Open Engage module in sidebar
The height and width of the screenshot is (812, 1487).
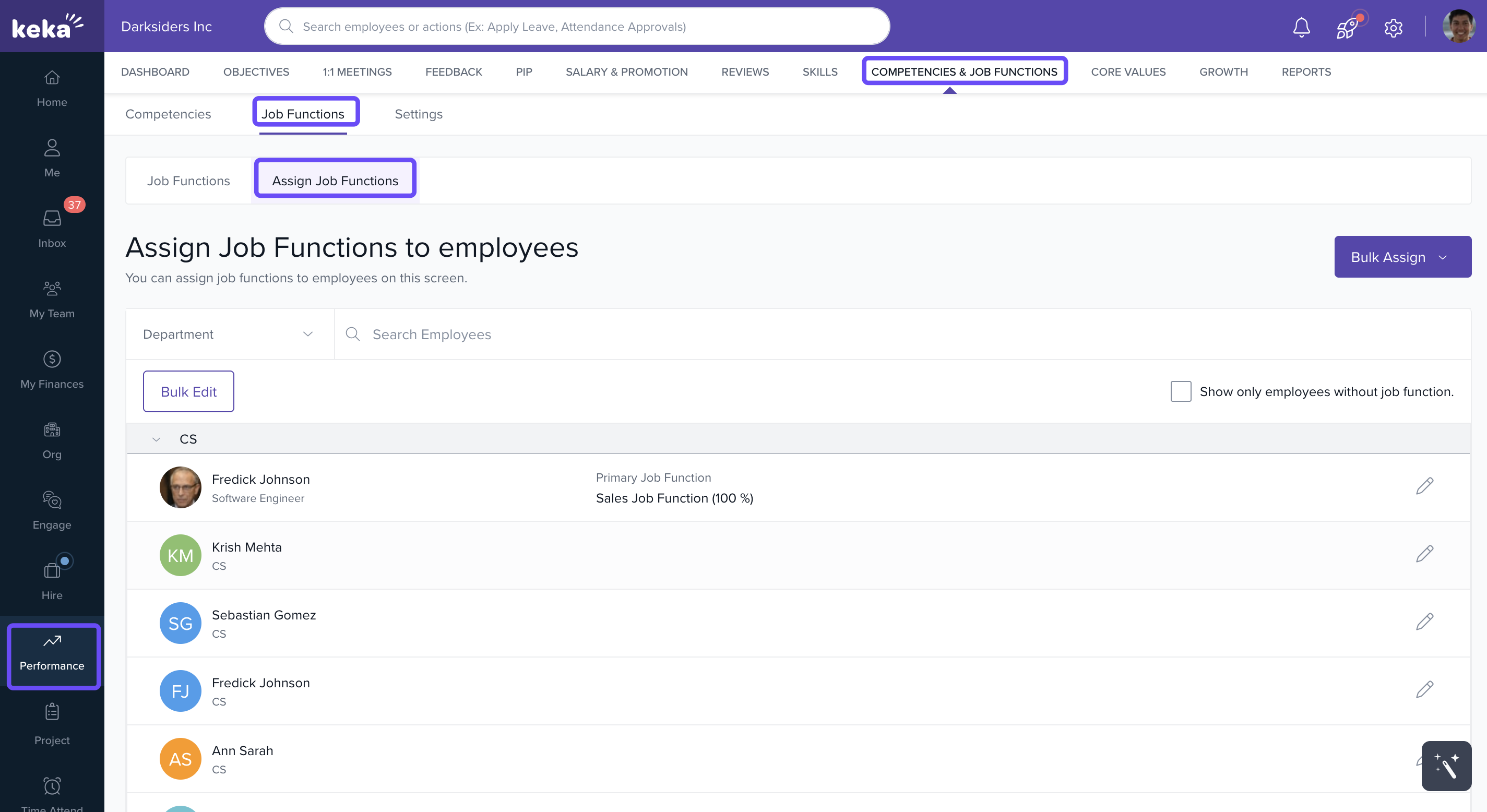coord(52,510)
